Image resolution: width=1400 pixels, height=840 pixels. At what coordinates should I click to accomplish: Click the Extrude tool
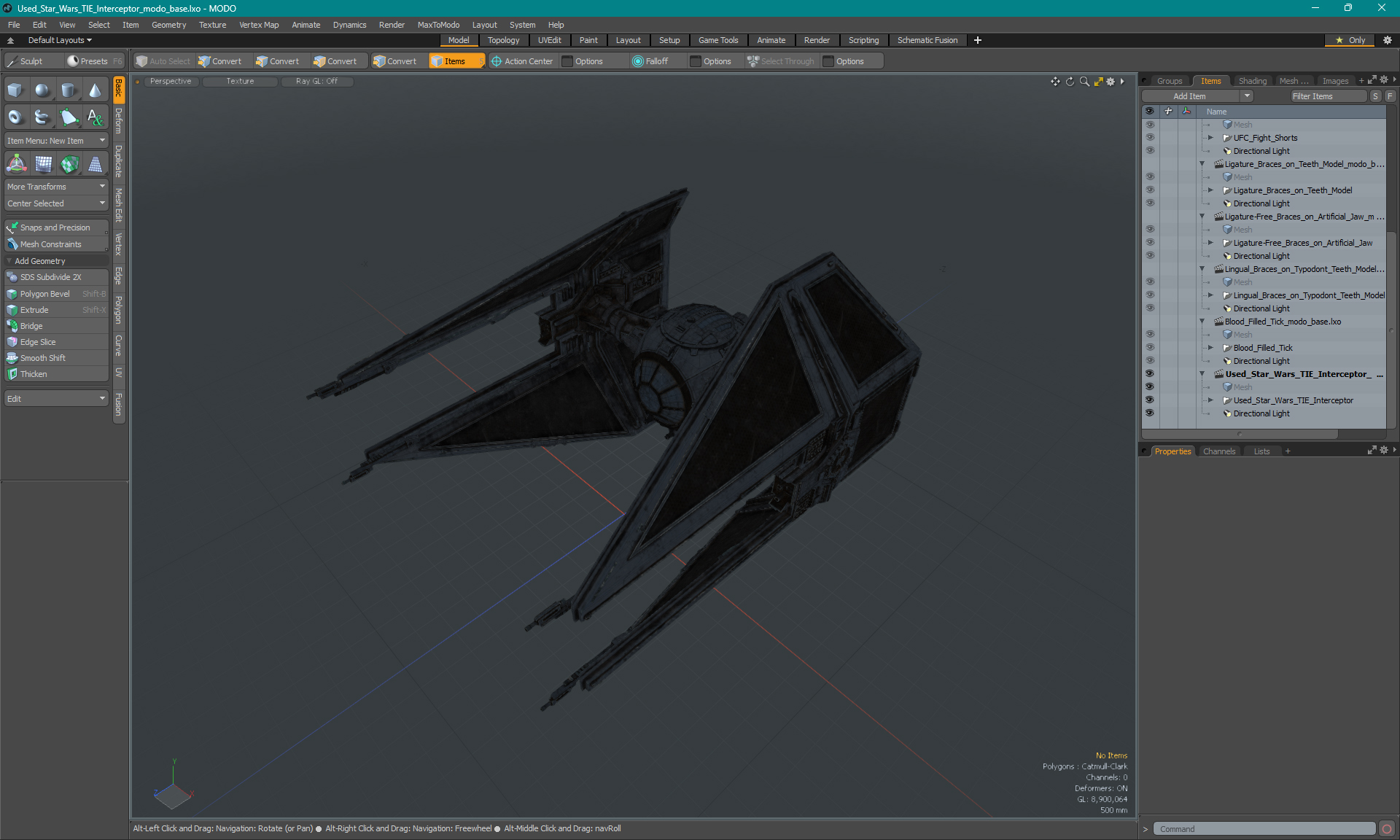pyautogui.click(x=56, y=310)
